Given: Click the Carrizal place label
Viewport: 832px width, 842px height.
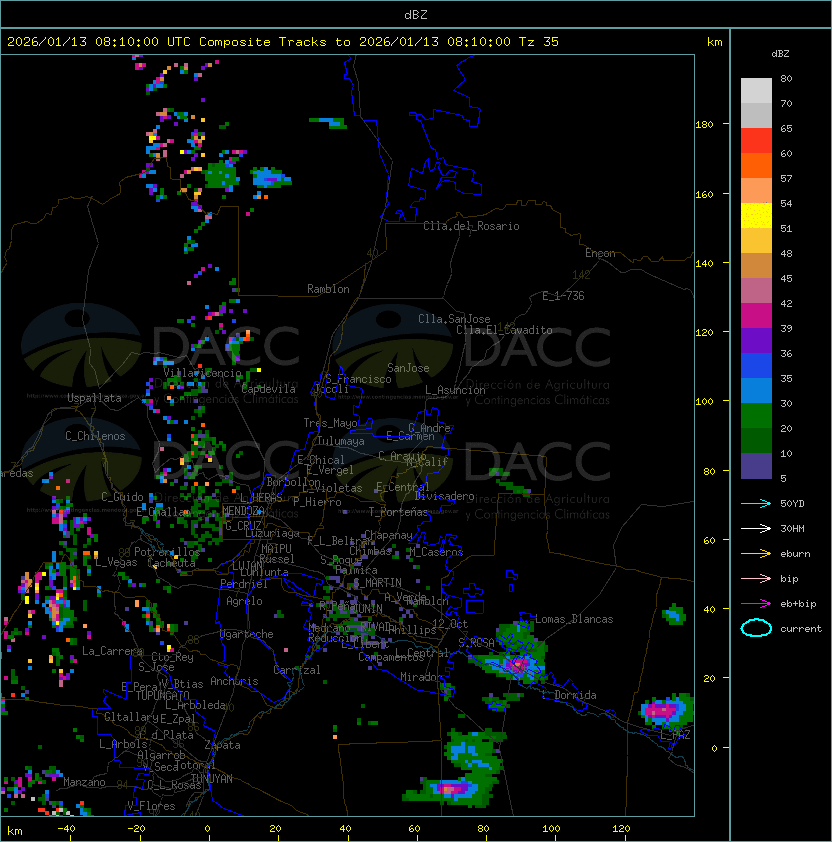Looking at the screenshot, I should pyautogui.click(x=296, y=670).
